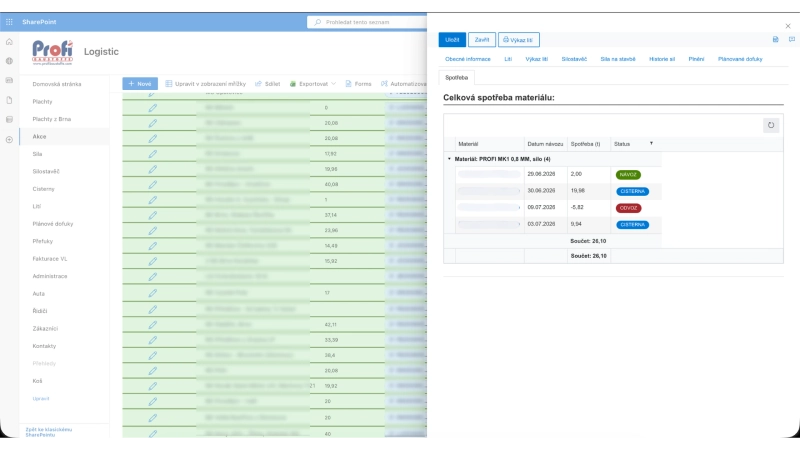
Task: Click pencil icon for row with value 40,08
Action: [153, 184]
